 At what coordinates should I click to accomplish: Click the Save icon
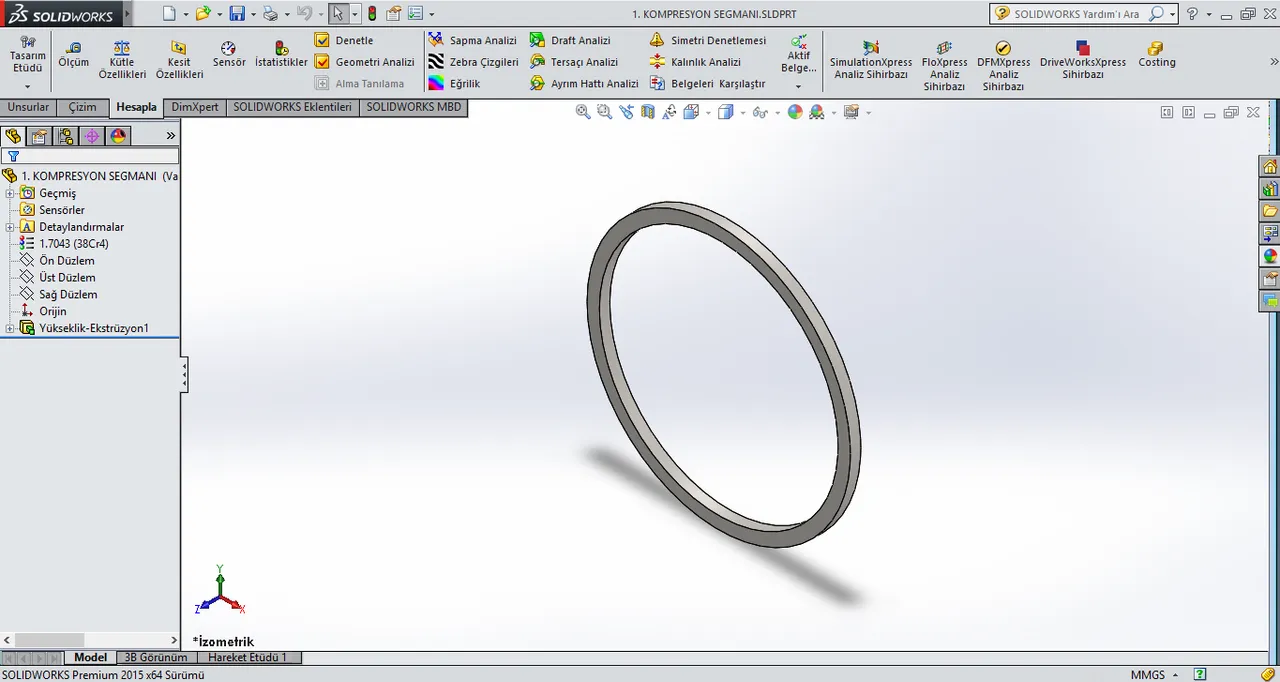(237, 14)
